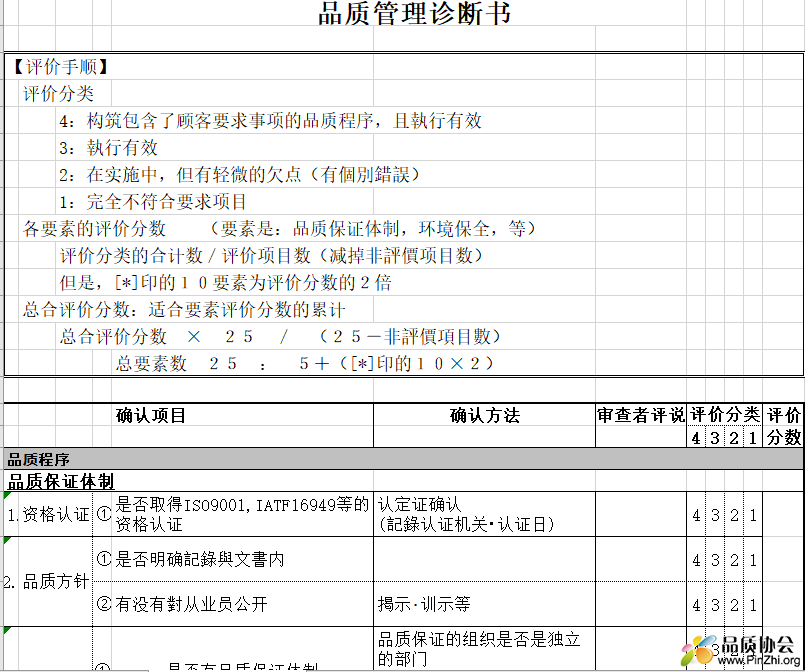
Task: Select the 评价分类 label under 评价手顺
Action: [x=59, y=93]
